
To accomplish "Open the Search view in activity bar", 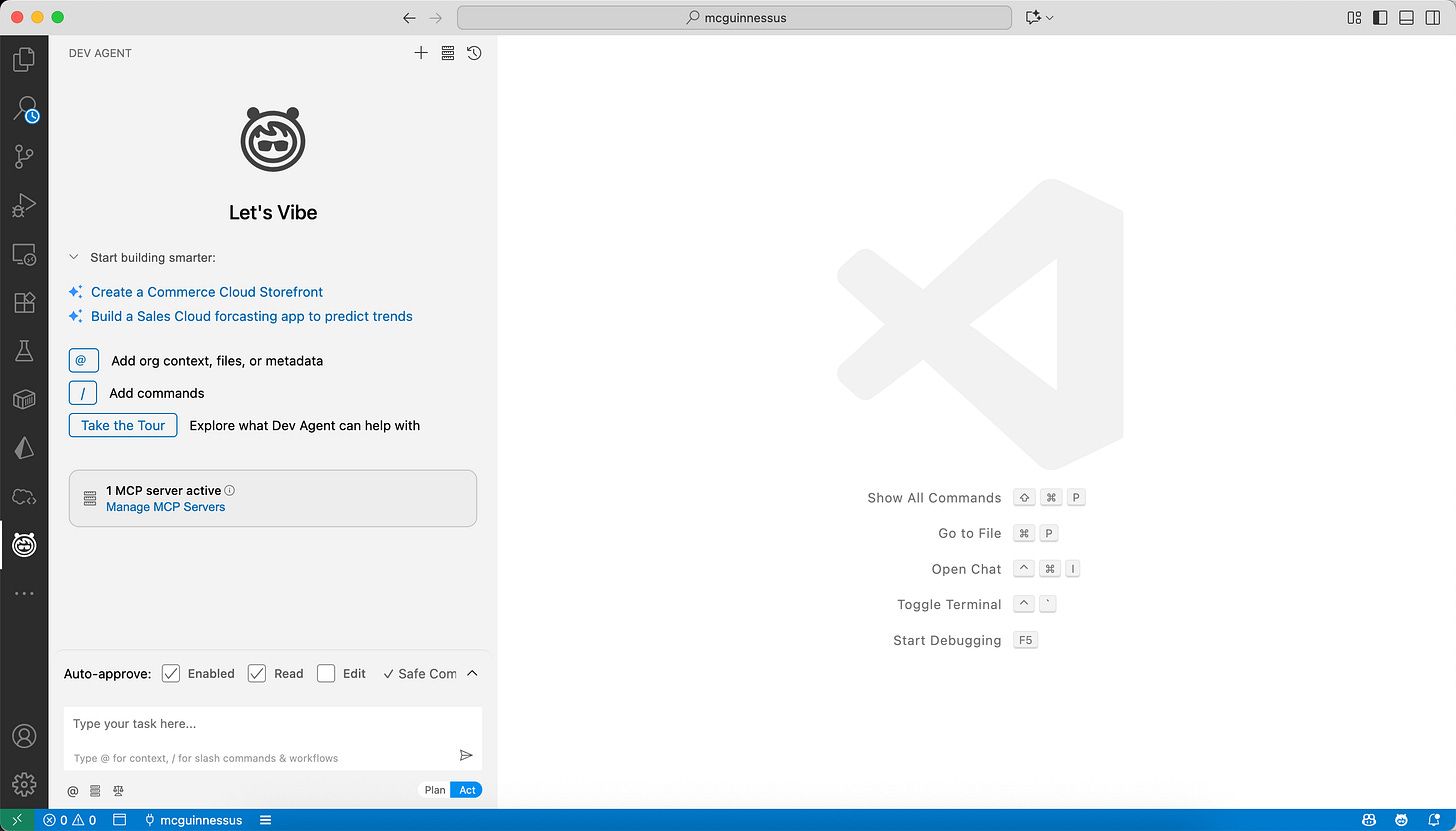I will click(24, 108).
